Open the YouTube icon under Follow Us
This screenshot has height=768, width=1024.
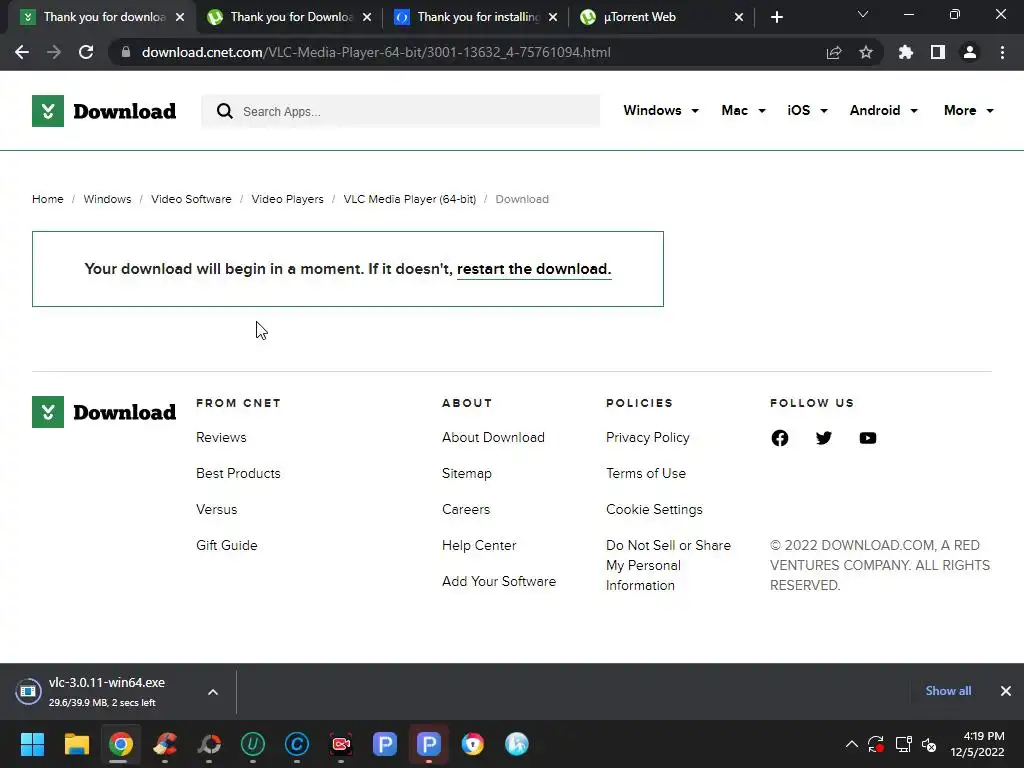pyautogui.click(x=868, y=438)
